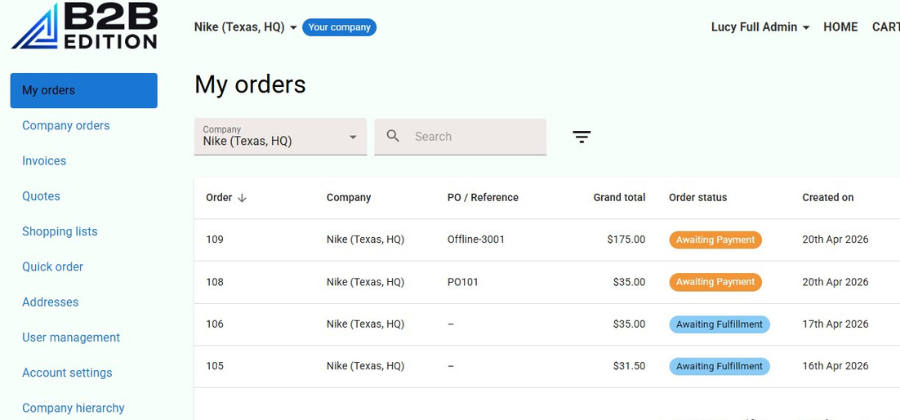Open User management
This screenshot has height=420, width=900.
coord(71,337)
